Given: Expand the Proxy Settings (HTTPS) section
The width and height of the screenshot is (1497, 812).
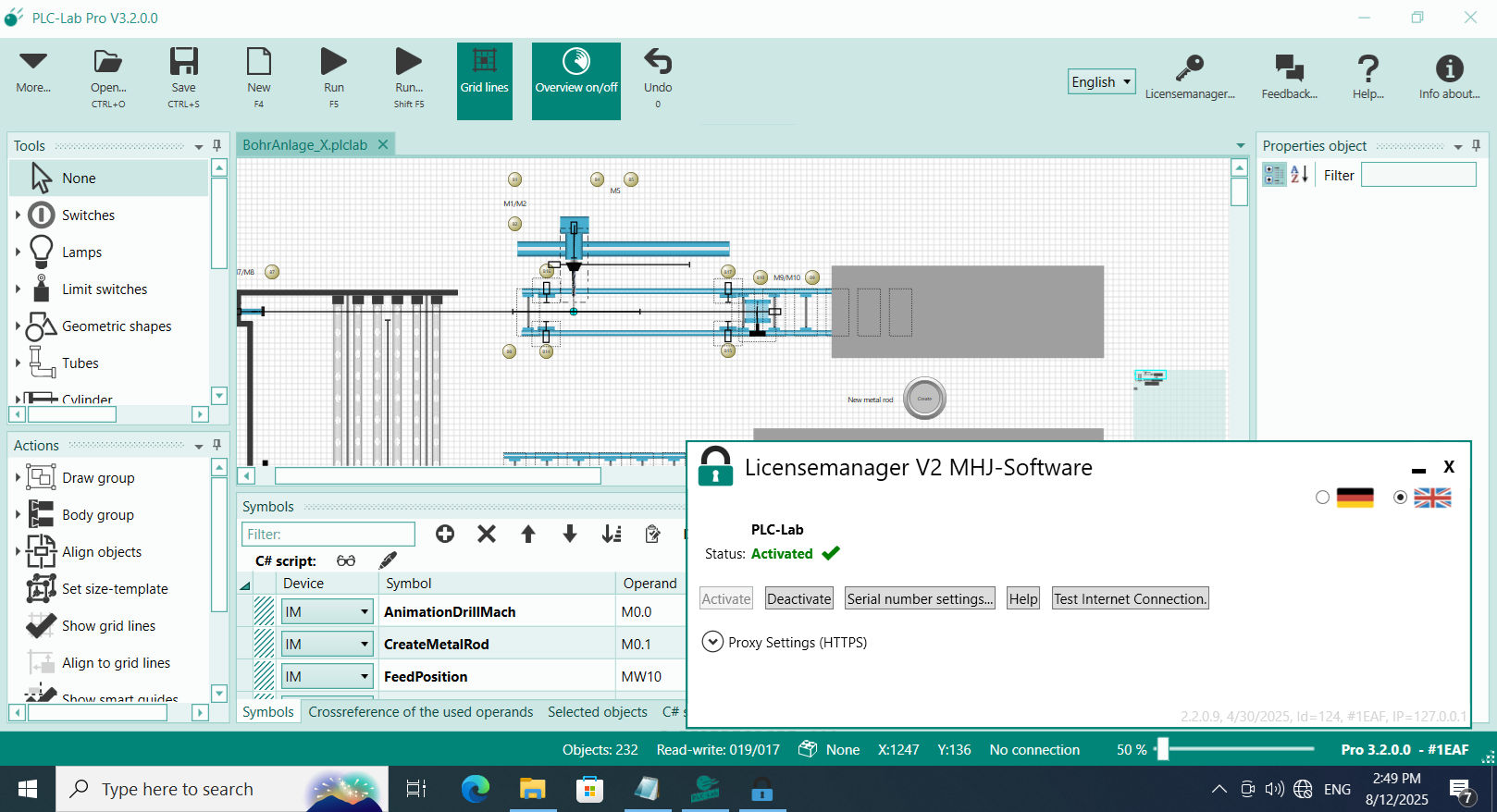Looking at the screenshot, I should (x=712, y=642).
